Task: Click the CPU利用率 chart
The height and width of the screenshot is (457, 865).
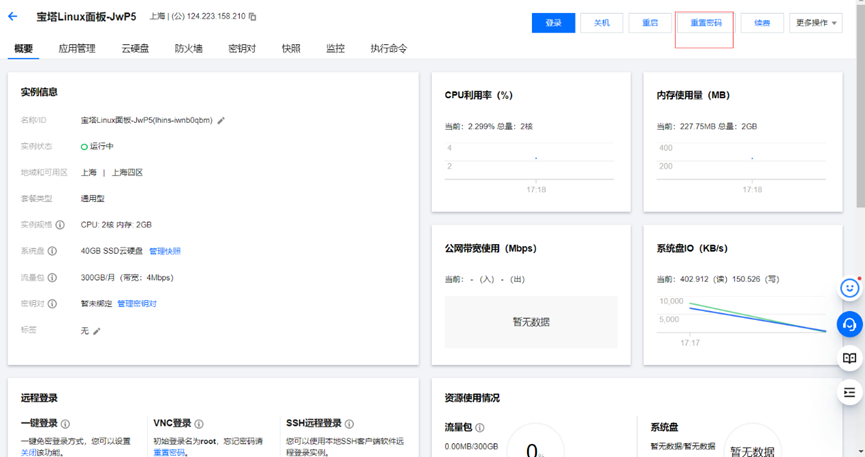Action: coord(530,168)
